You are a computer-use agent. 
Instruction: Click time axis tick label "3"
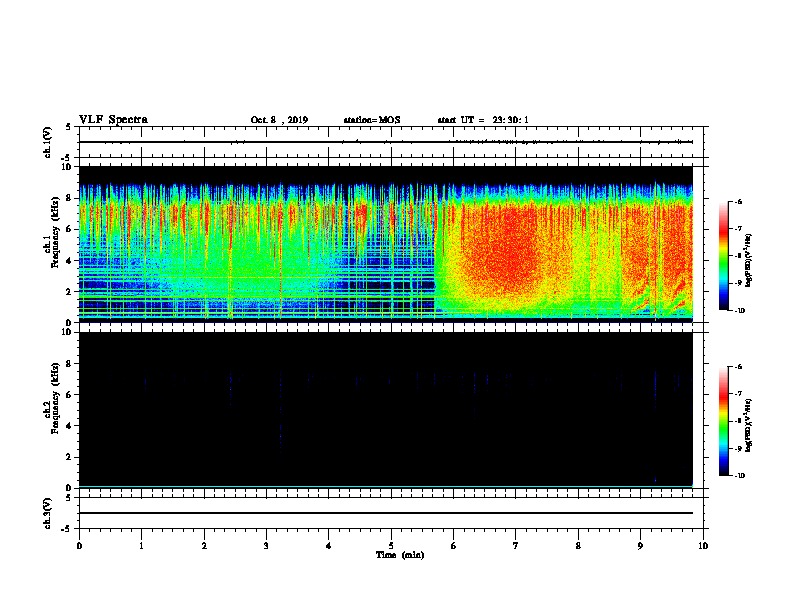(x=266, y=546)
